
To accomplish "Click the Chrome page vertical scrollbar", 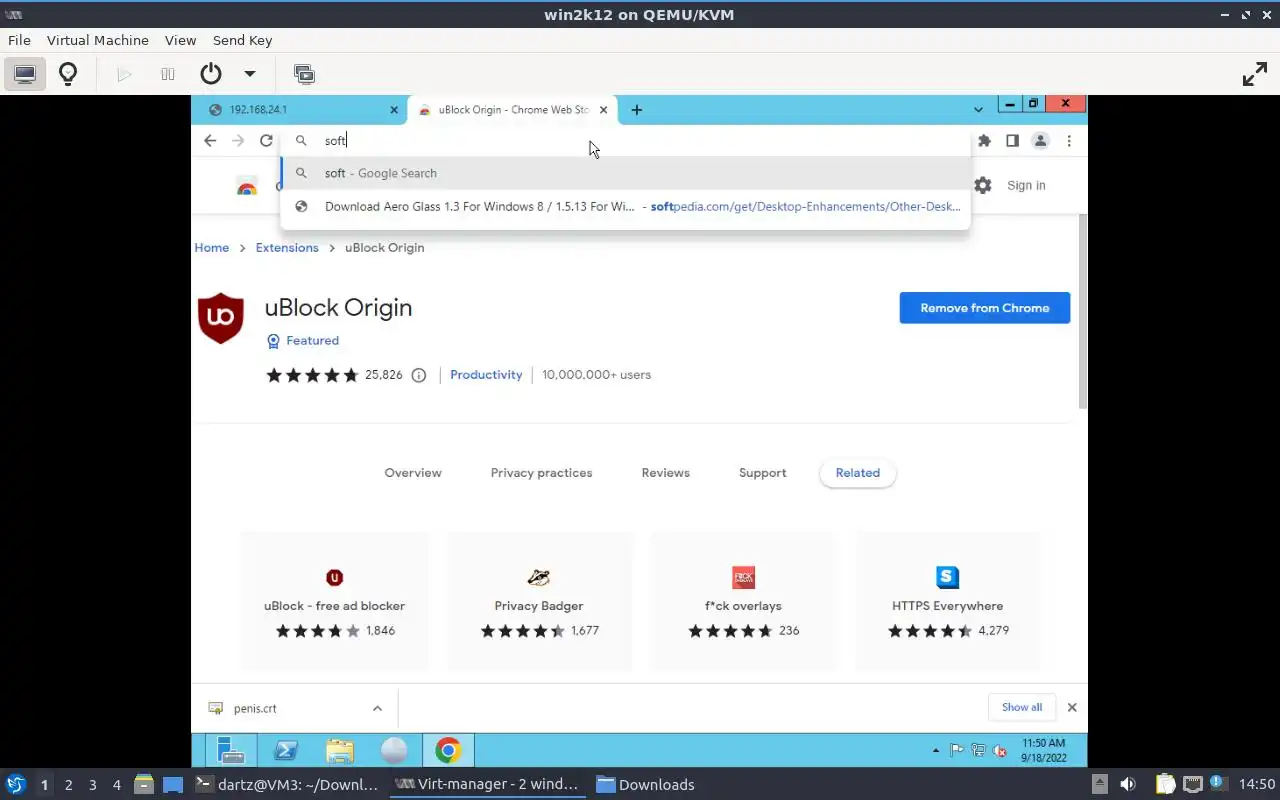I will [x=1082, y=310].
